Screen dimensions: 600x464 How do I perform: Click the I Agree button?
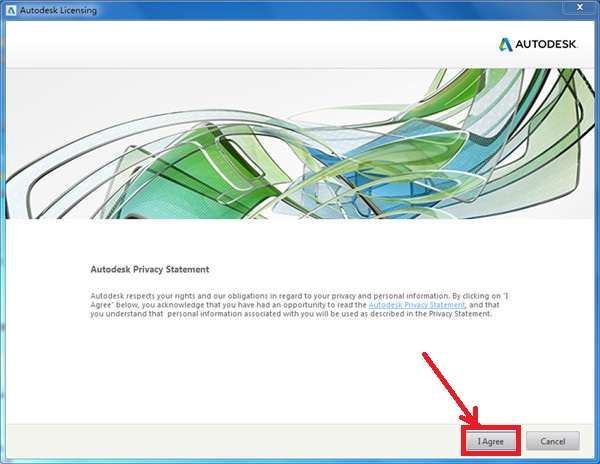pos(491,441)
